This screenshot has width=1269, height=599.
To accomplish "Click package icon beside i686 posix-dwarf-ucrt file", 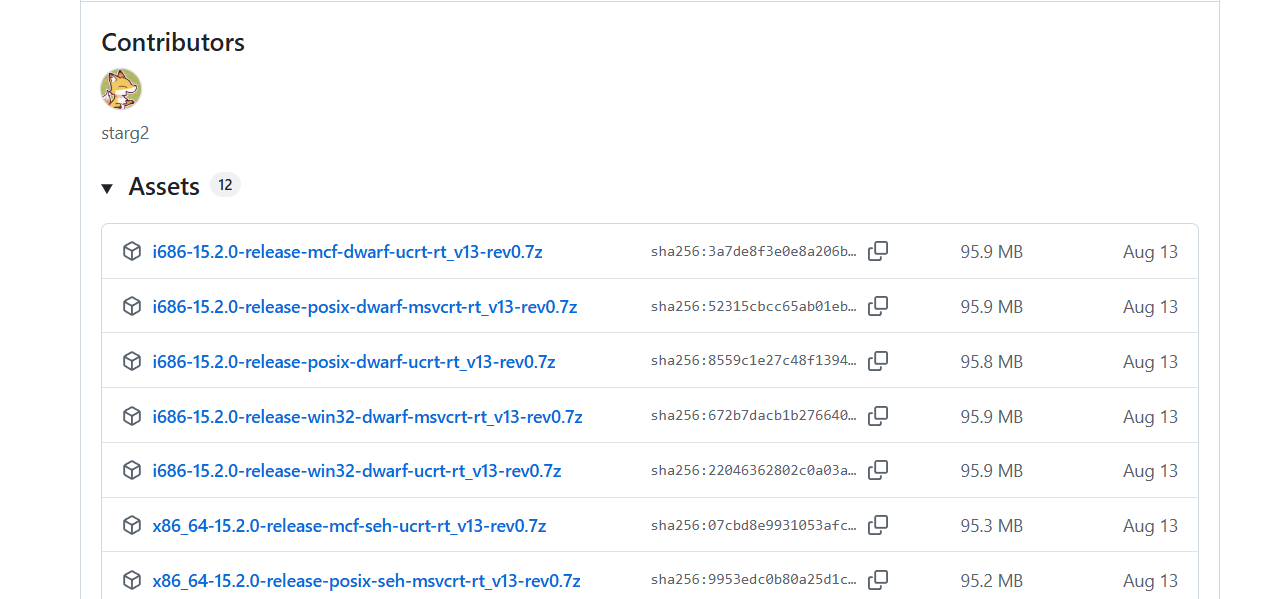I will point(132,361).
